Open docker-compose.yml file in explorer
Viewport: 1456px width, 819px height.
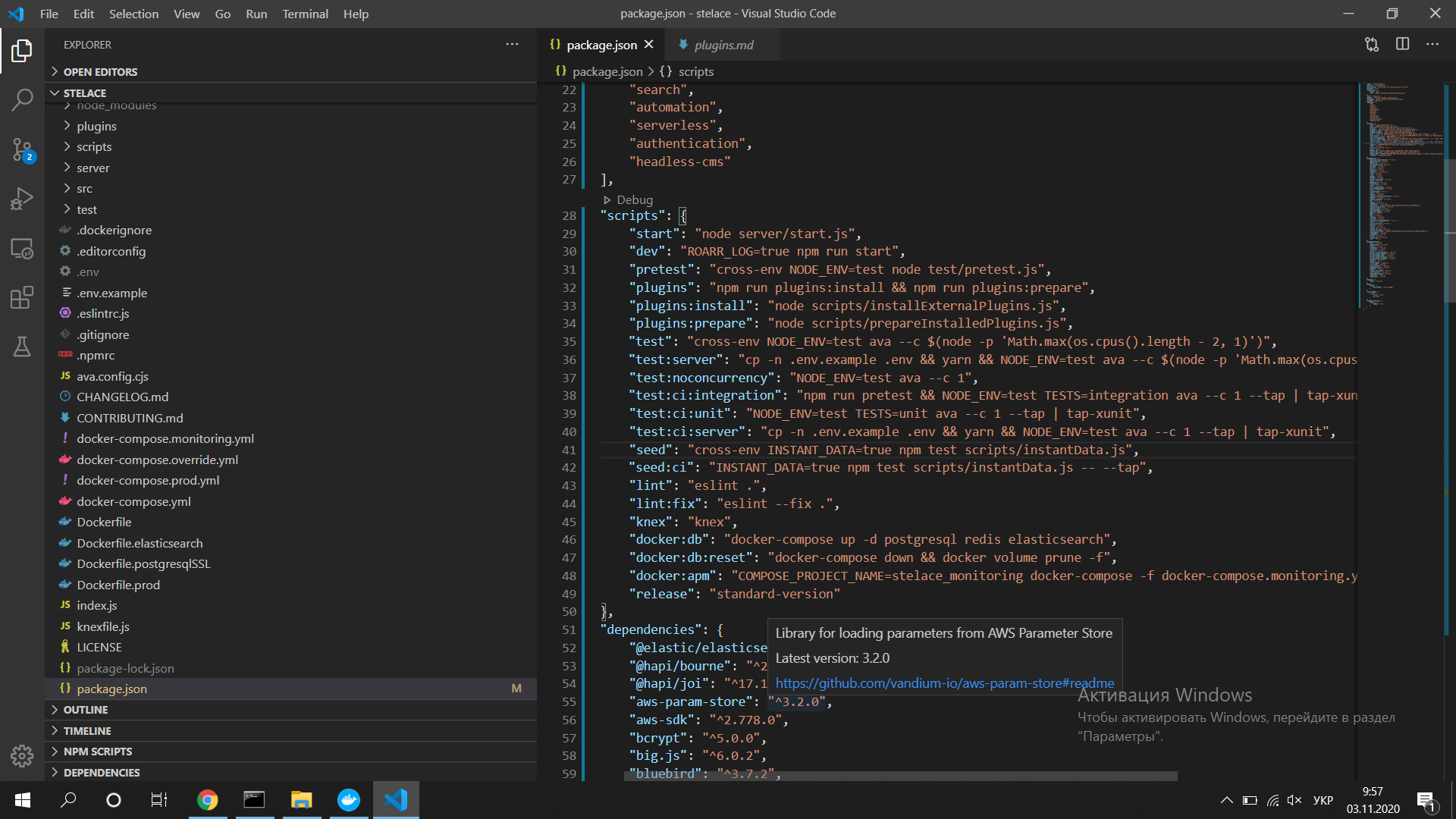coord(133,501)
